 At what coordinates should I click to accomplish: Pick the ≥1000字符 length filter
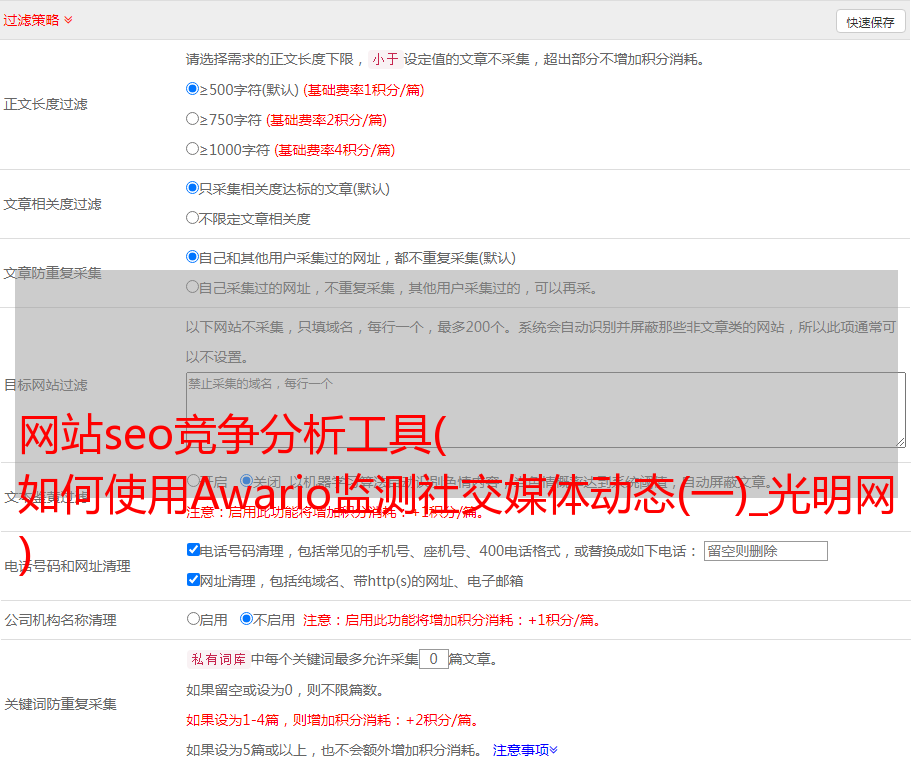point(192,149)
